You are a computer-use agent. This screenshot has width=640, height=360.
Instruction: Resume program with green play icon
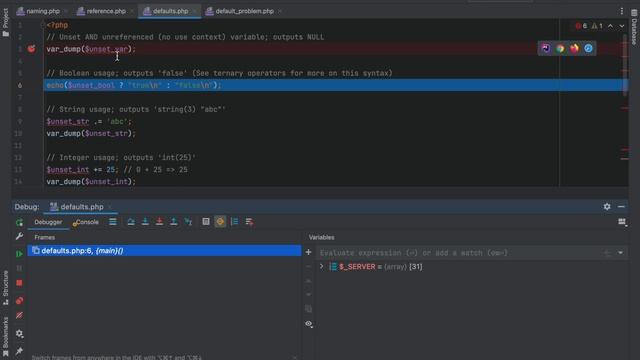[x=19, y=254]
